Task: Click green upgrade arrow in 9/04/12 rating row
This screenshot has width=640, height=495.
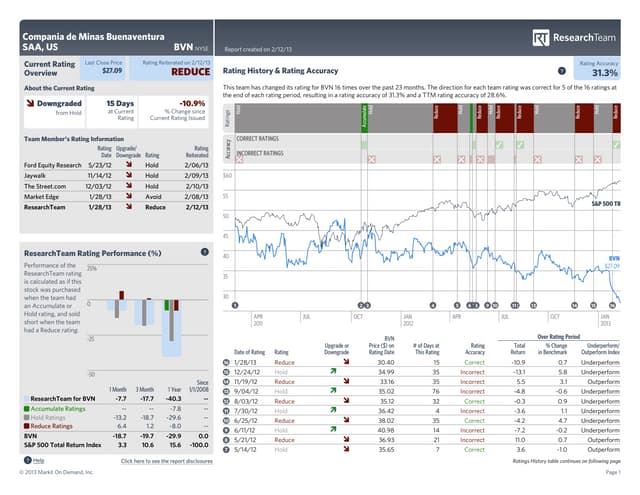Action: [x=333, y=391]
